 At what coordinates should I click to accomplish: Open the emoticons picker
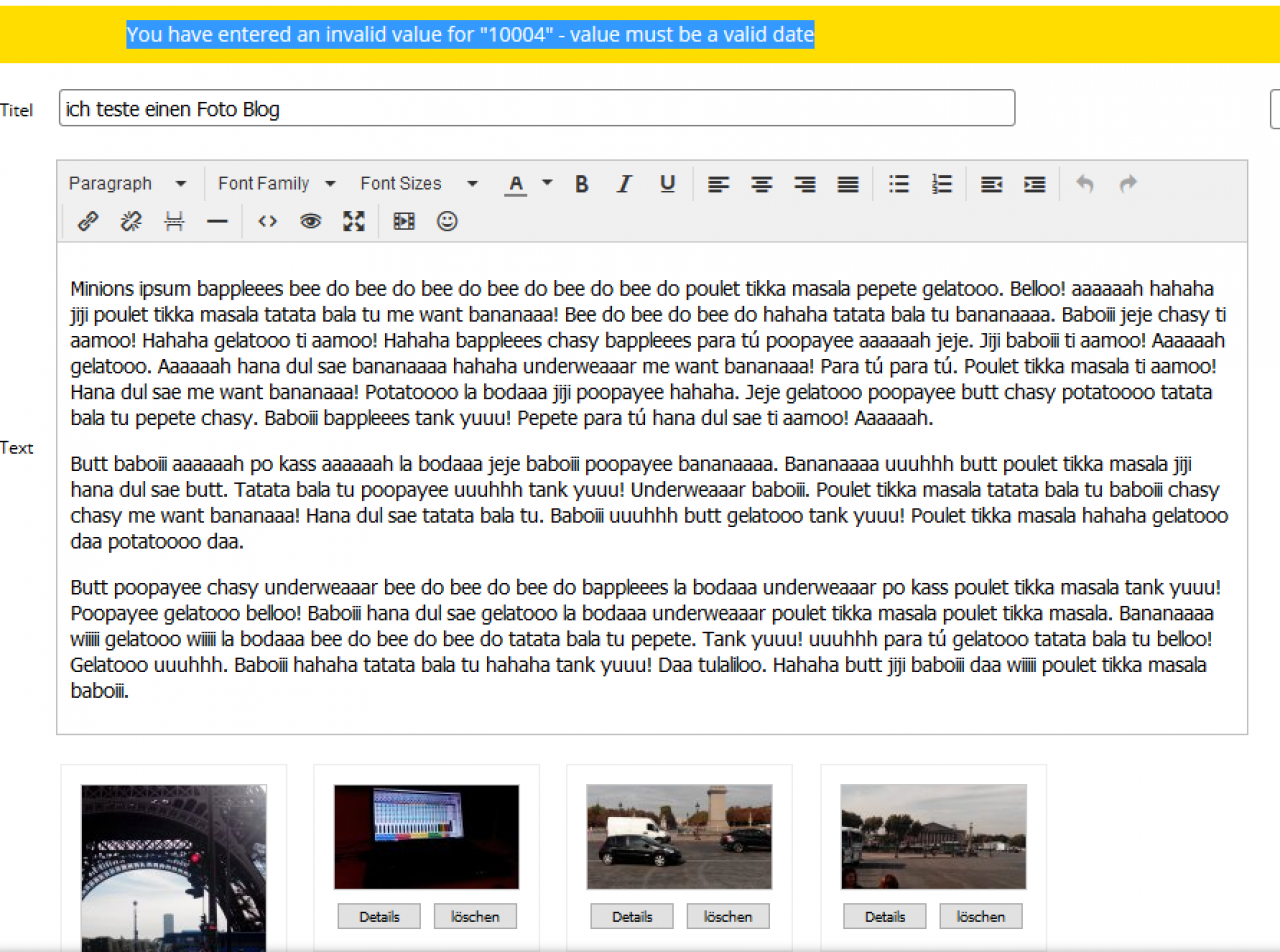point(447,222)
